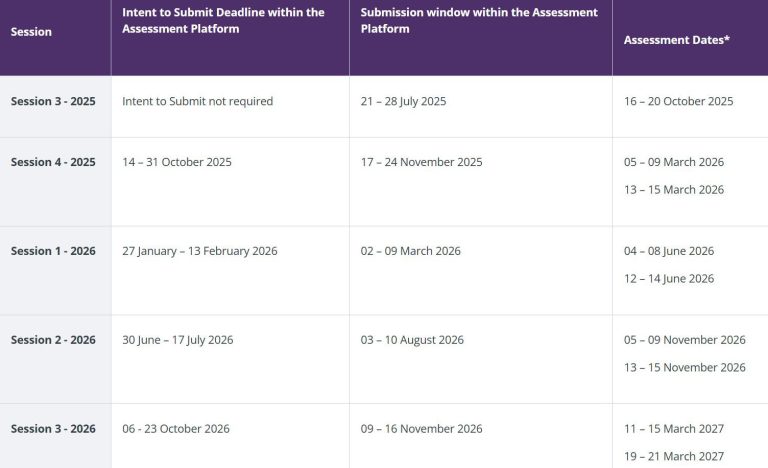
Task: Select the "19 – 21 March 2027" assessment date
Action: tap(673, 457)
